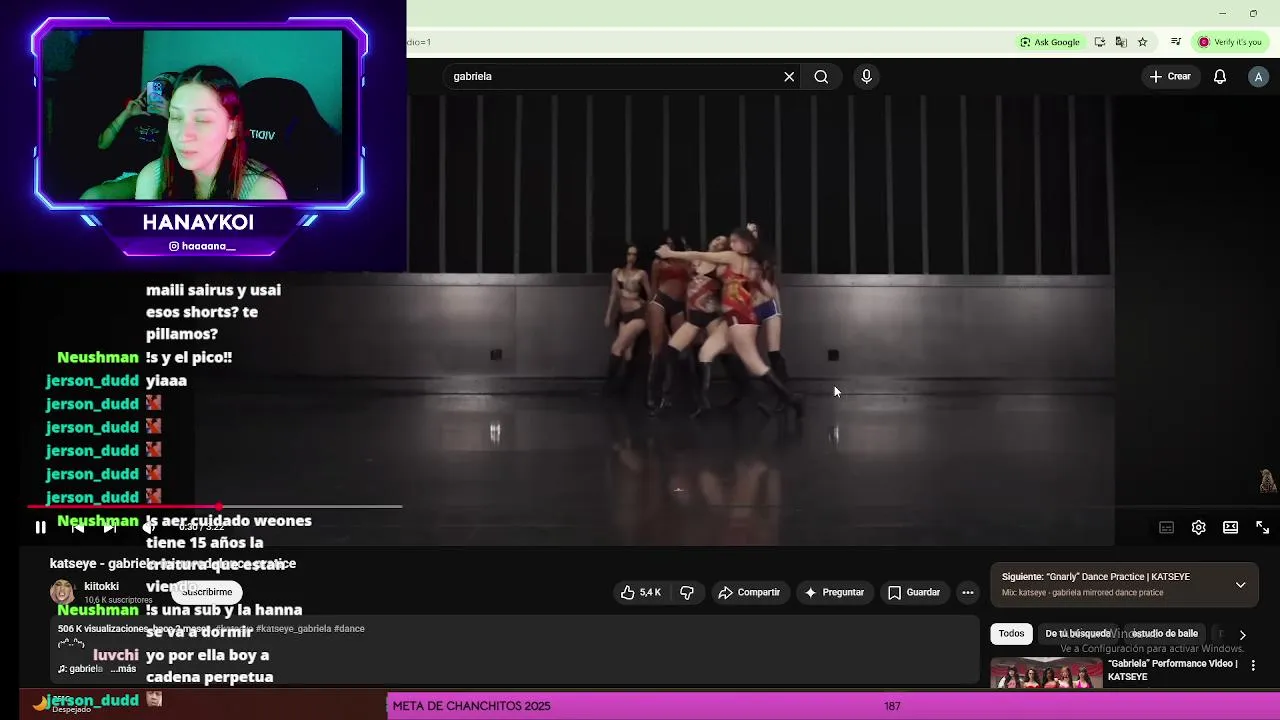The width and height of the screenshot is (1280, 720).
Task: Open the video player settings gear
Action: [x=1198, y=528]
